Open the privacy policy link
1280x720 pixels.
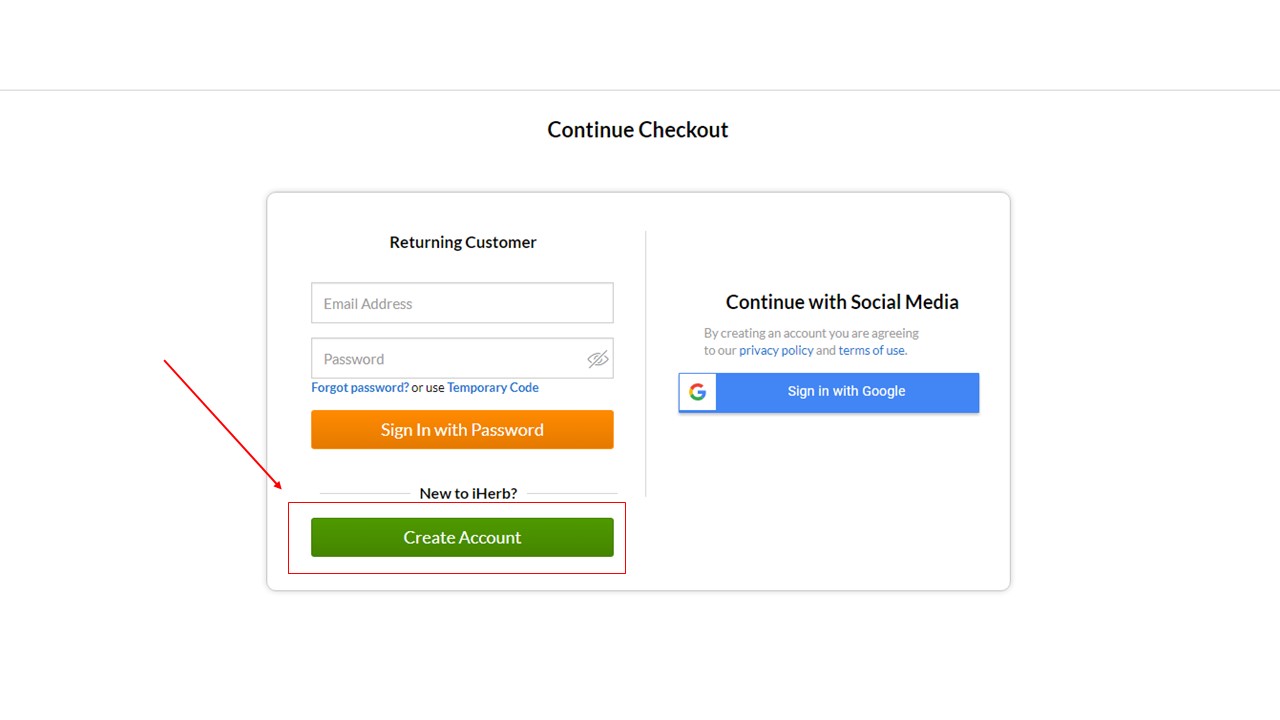pyautogui.click(x=776, y=351)
